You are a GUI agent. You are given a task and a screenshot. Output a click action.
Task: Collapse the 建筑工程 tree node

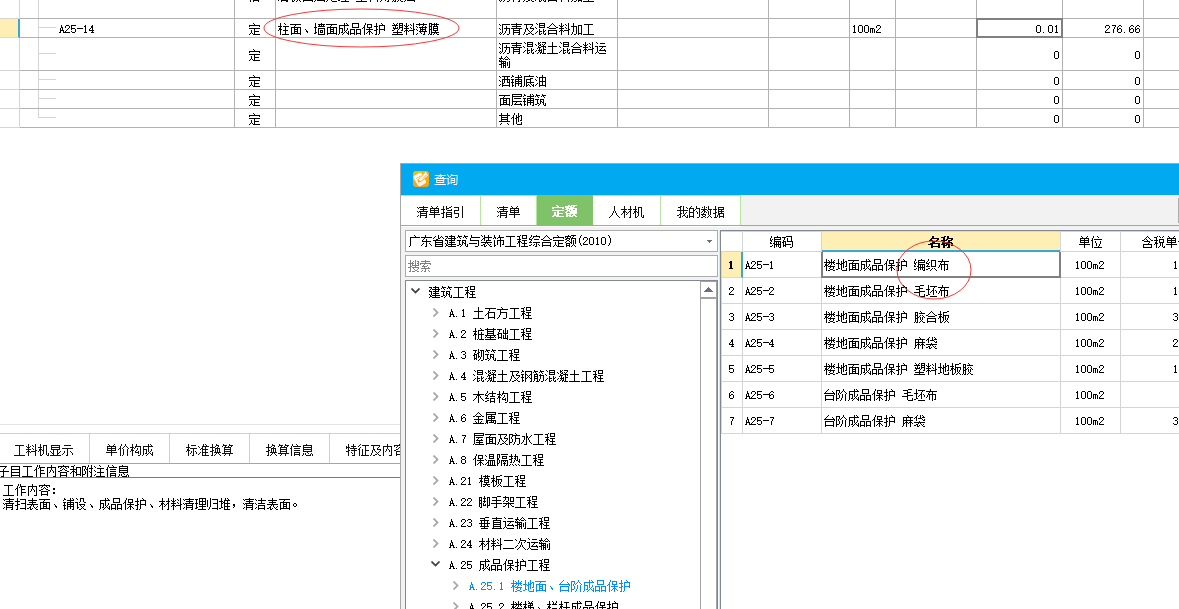click(x=416, y=292)
